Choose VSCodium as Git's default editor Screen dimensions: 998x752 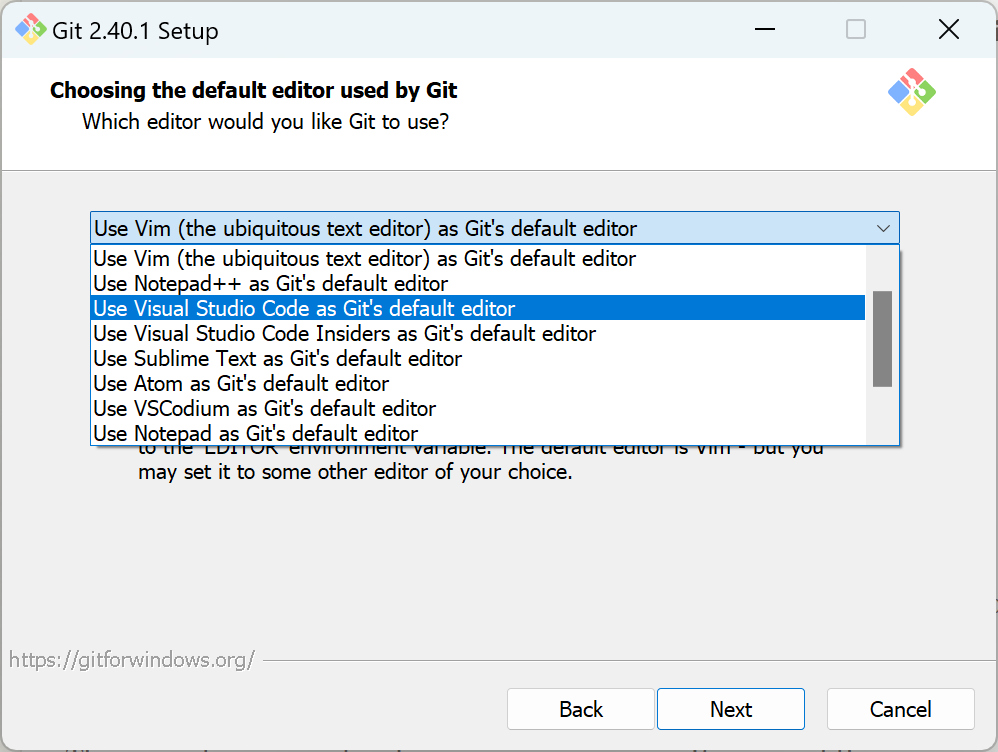(478, 408)
